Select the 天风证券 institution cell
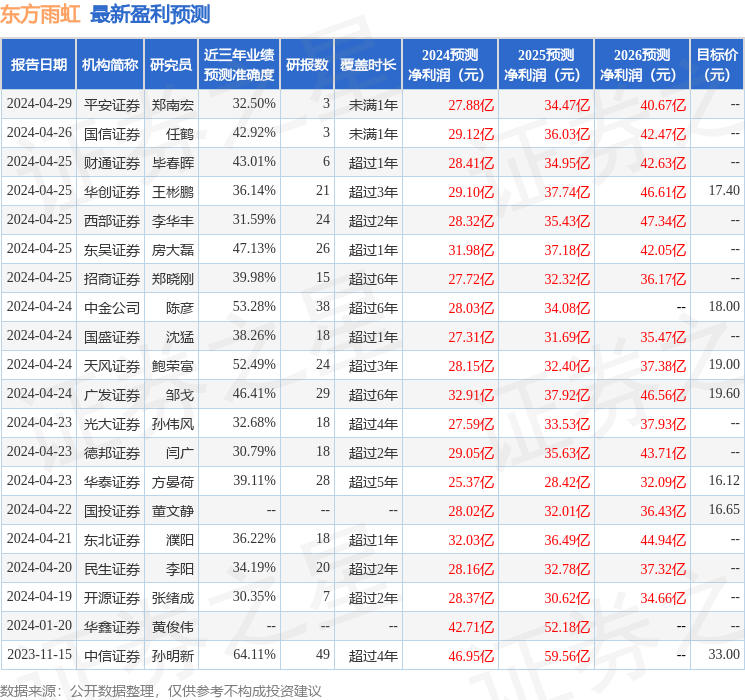 click(112, 365)
